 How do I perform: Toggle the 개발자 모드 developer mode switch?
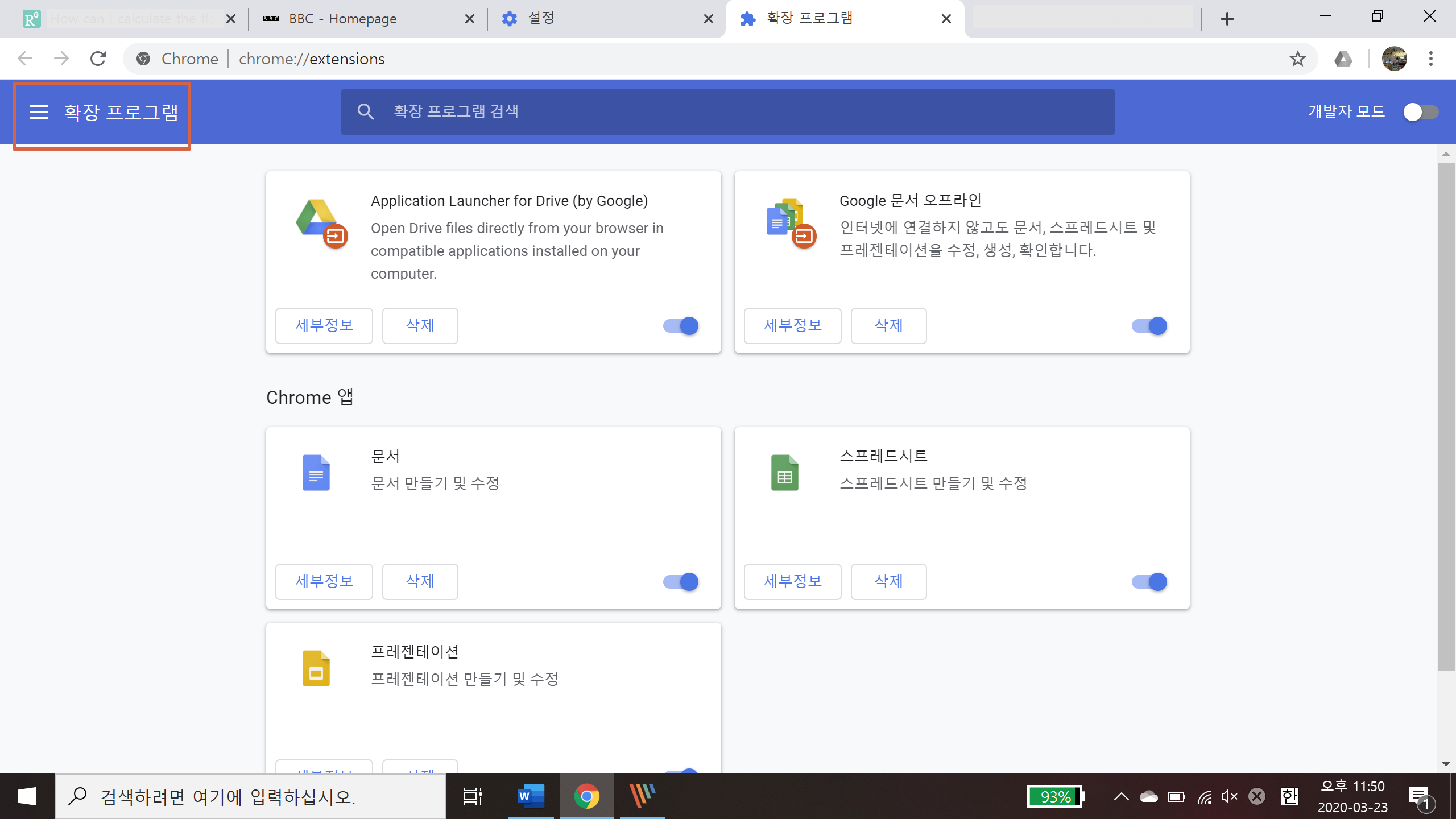pyautogui.click(x=1420, y=112)
